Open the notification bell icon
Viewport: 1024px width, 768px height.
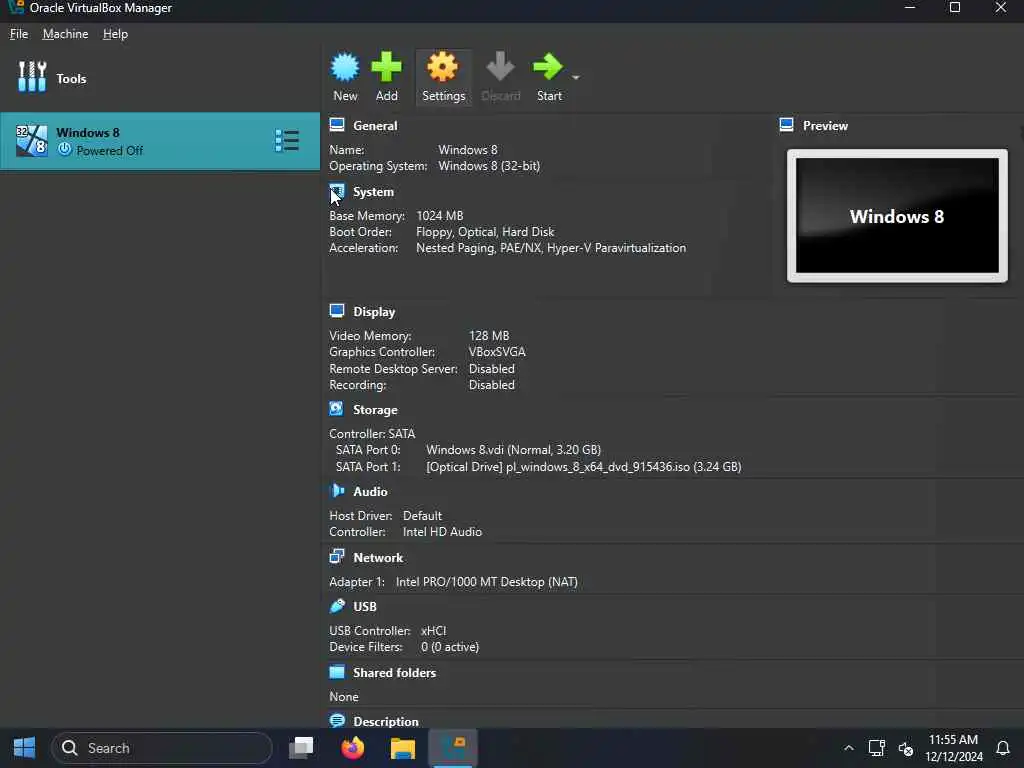[x=1002, y=748]
